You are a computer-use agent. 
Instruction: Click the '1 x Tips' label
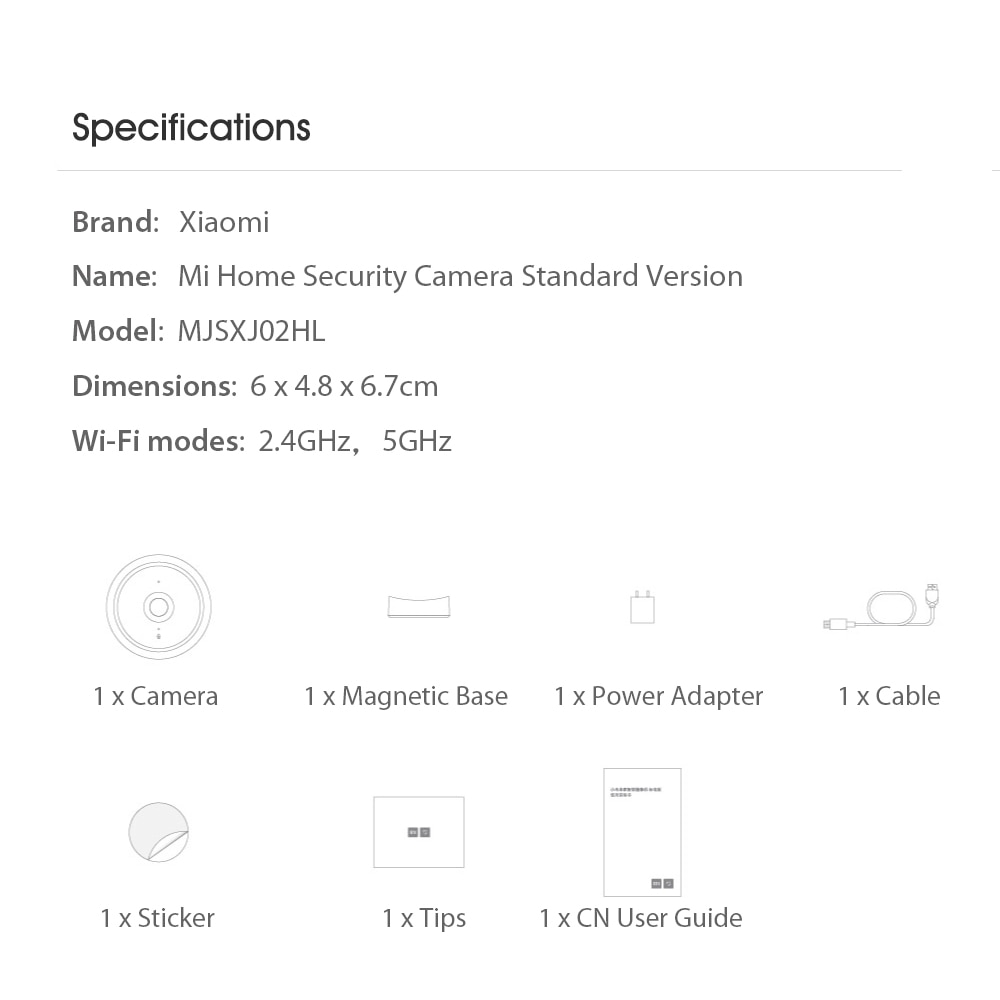tap(424, 918)
